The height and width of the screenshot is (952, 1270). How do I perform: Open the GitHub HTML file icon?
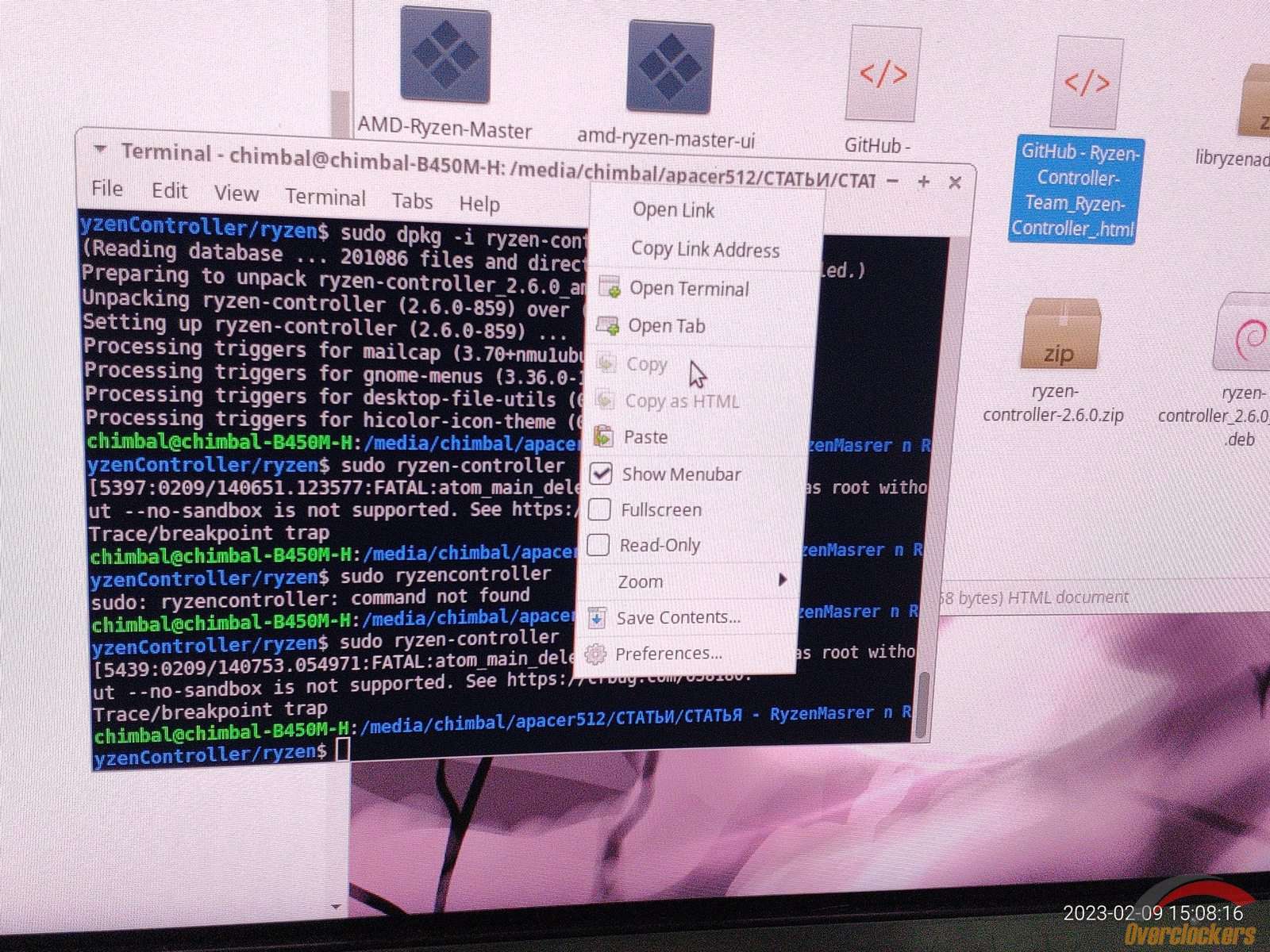coord(883,75)
